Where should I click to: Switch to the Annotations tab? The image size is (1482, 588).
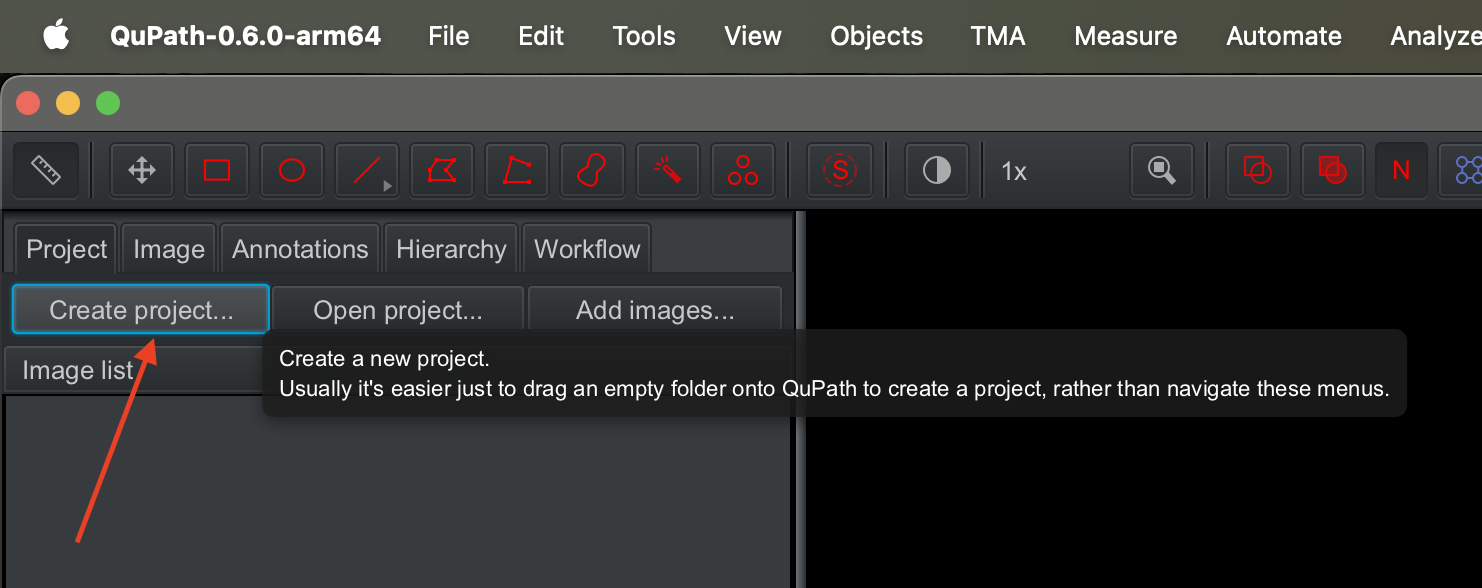tap(300, 249)
